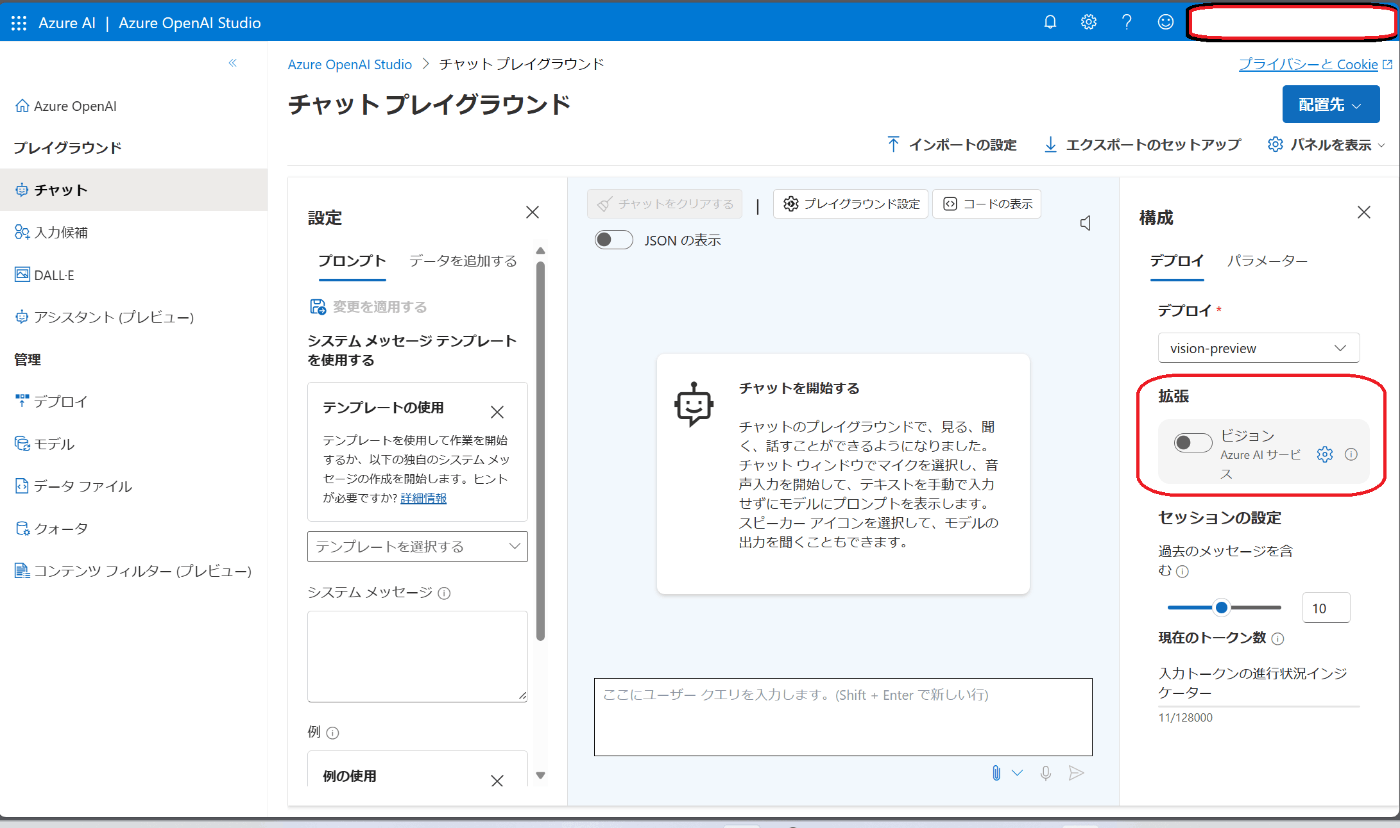Viewport: 1400px width, 828px height.
Task: Click the プレイグラウンド設定 button
Action: click(x=851, y=204)
